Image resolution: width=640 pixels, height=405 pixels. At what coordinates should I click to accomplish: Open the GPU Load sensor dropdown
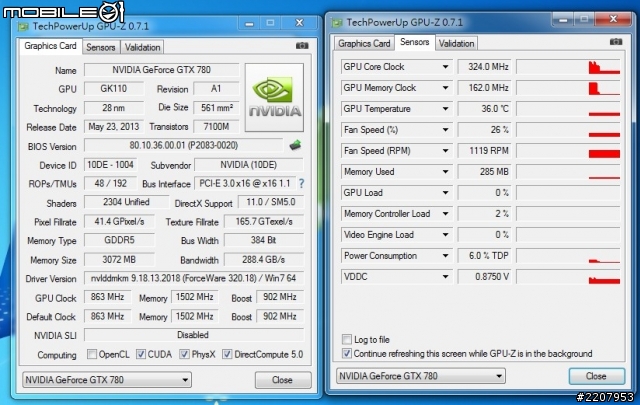pos(445,193)
